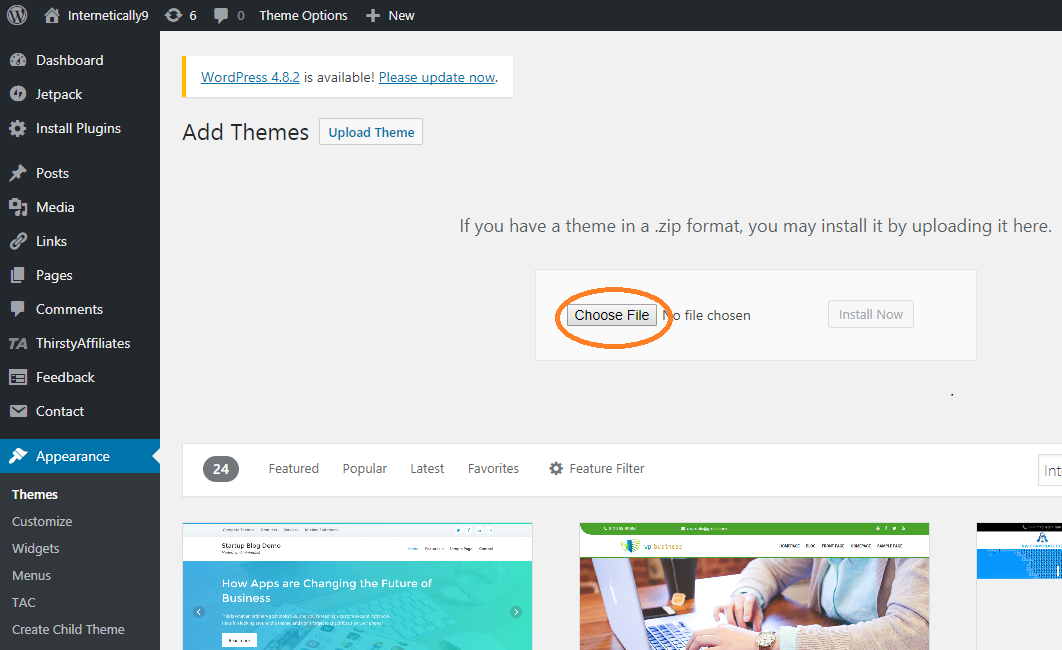
Task: Click the Feature Filter gear icon
Action: click(x=556, y=469)
